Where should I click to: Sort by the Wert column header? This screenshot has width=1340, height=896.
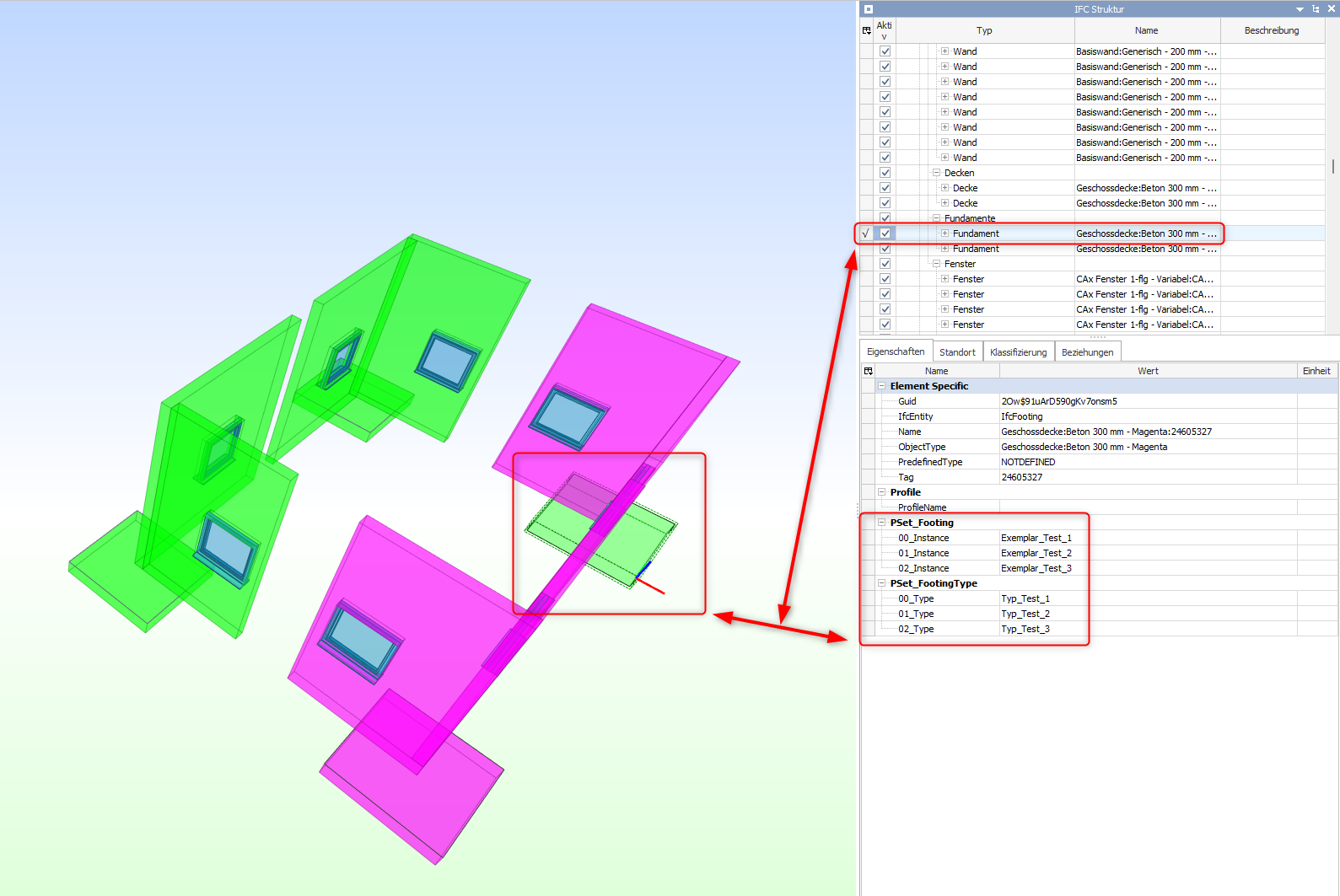point(1147,371)
